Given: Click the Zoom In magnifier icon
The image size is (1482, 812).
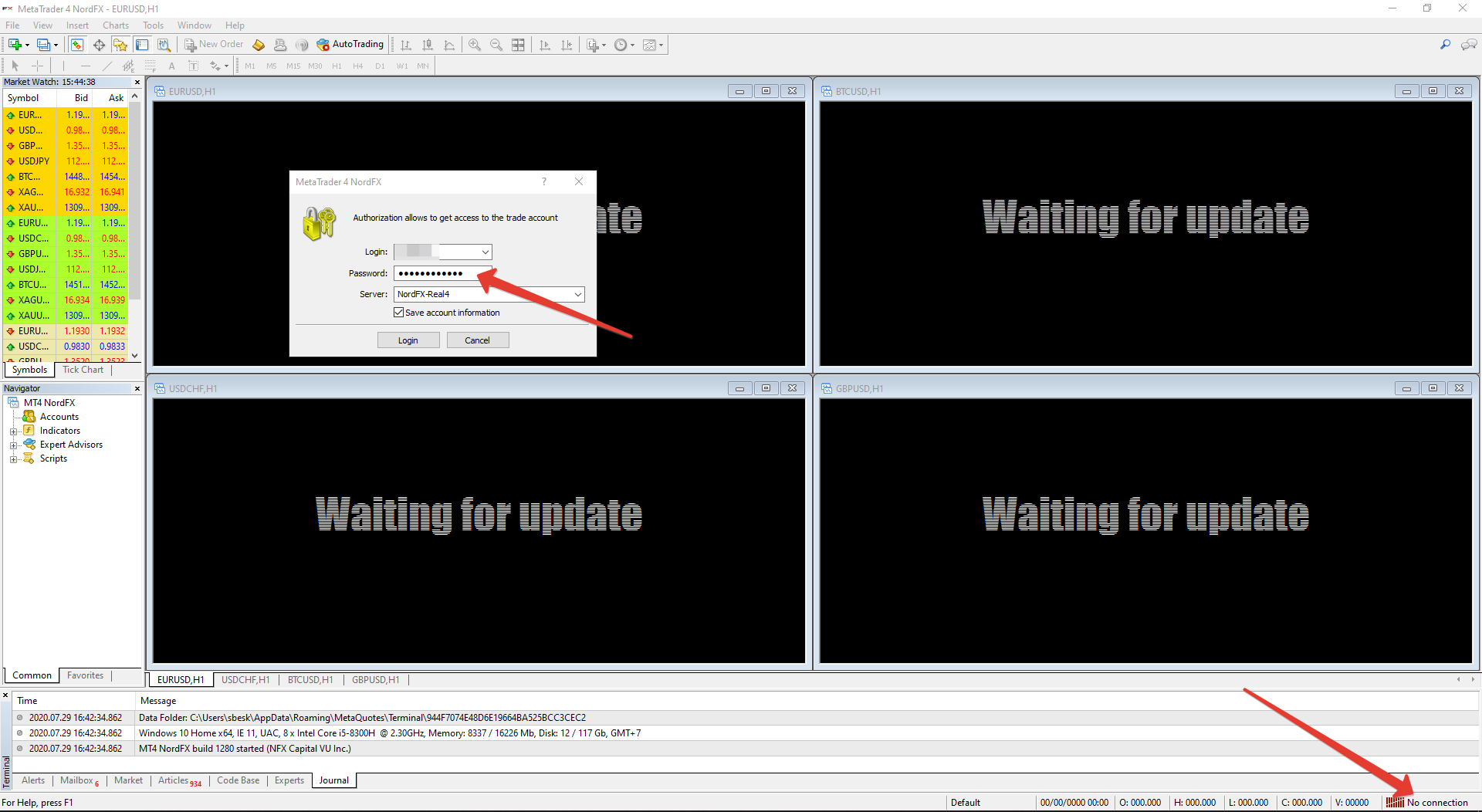Looking at the screenshot, I should point(475,45).
